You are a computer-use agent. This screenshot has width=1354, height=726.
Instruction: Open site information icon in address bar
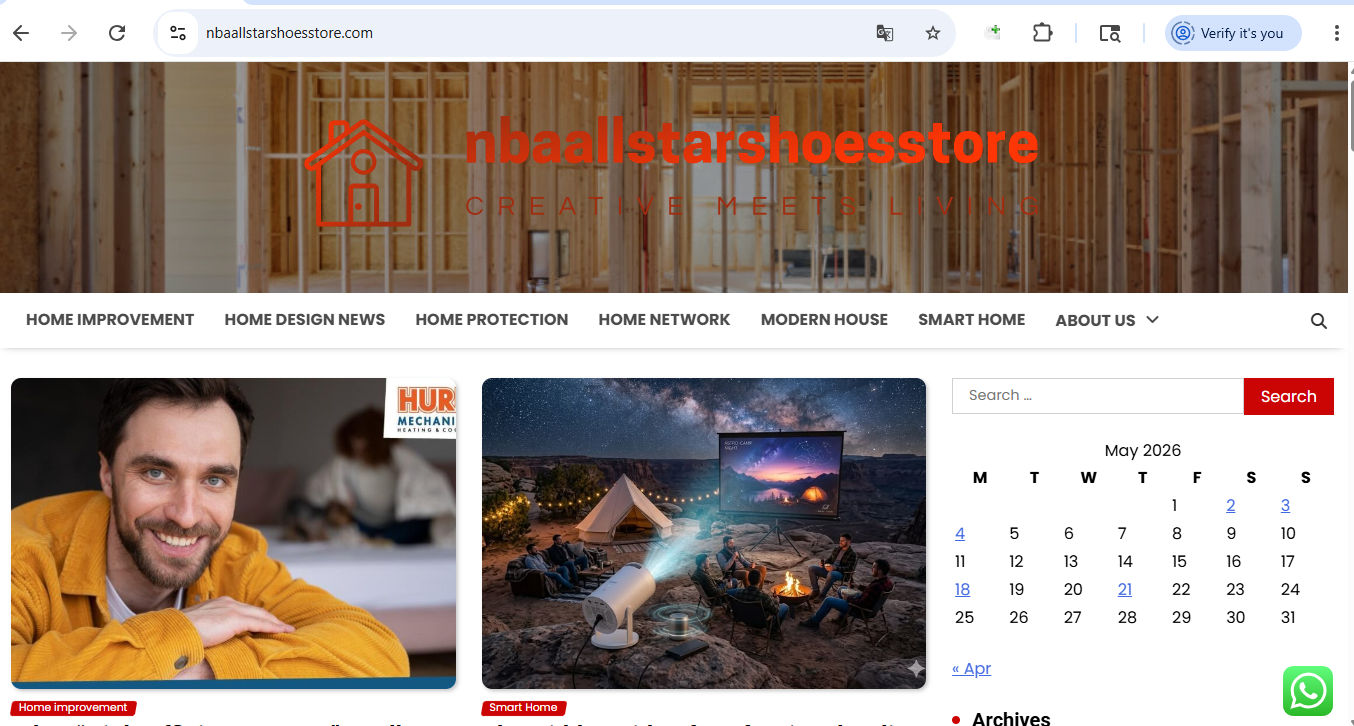coord(178,33)
